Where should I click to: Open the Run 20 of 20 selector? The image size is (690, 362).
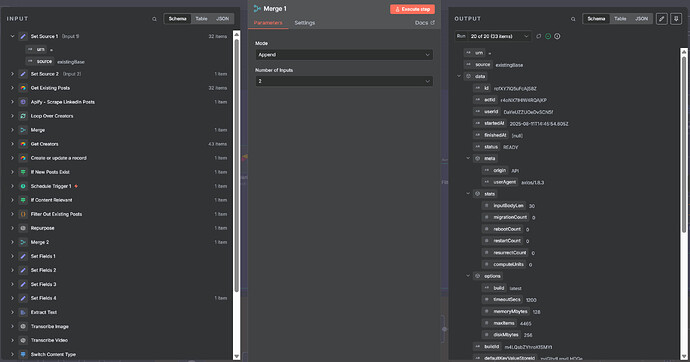tap(498, 36)
